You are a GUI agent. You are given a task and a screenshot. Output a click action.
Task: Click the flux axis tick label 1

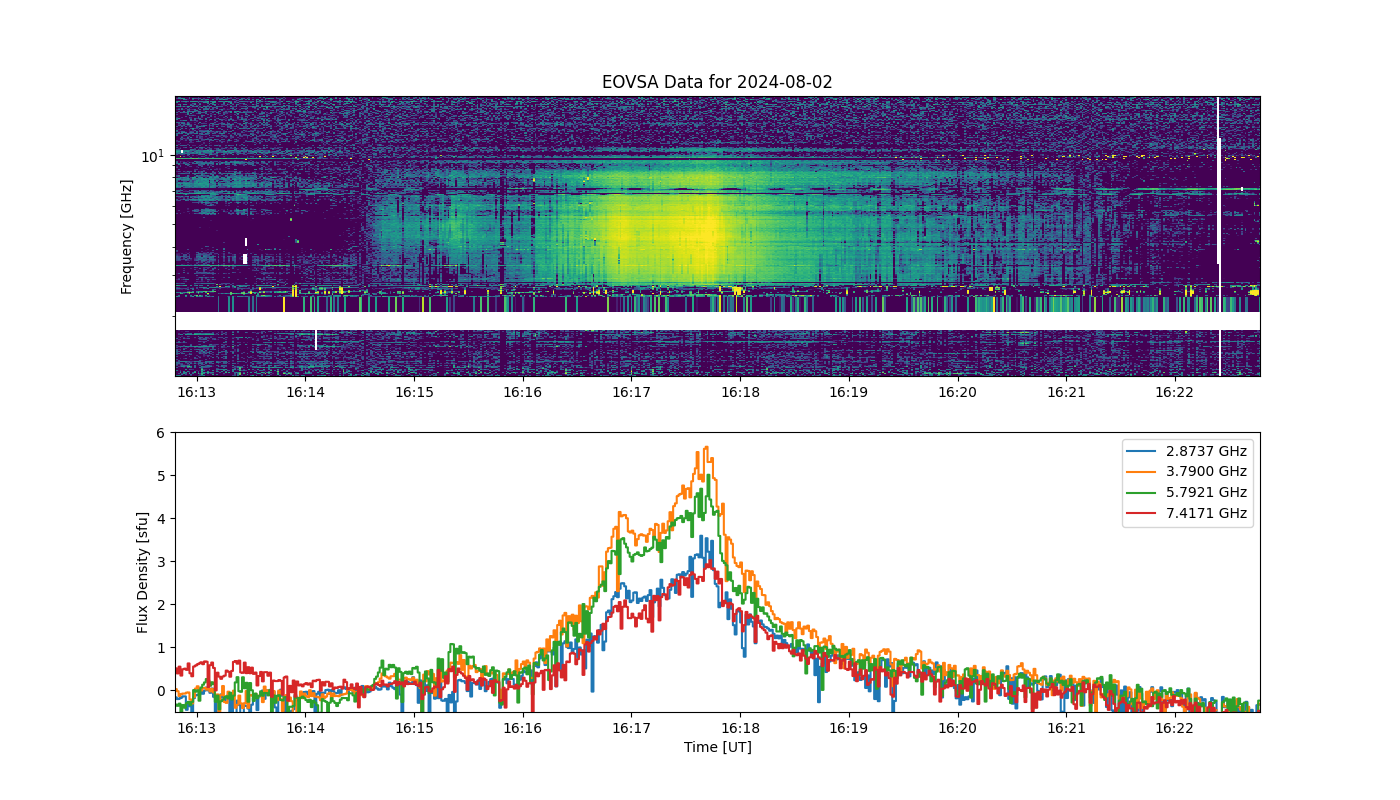(x=160, y=648)
